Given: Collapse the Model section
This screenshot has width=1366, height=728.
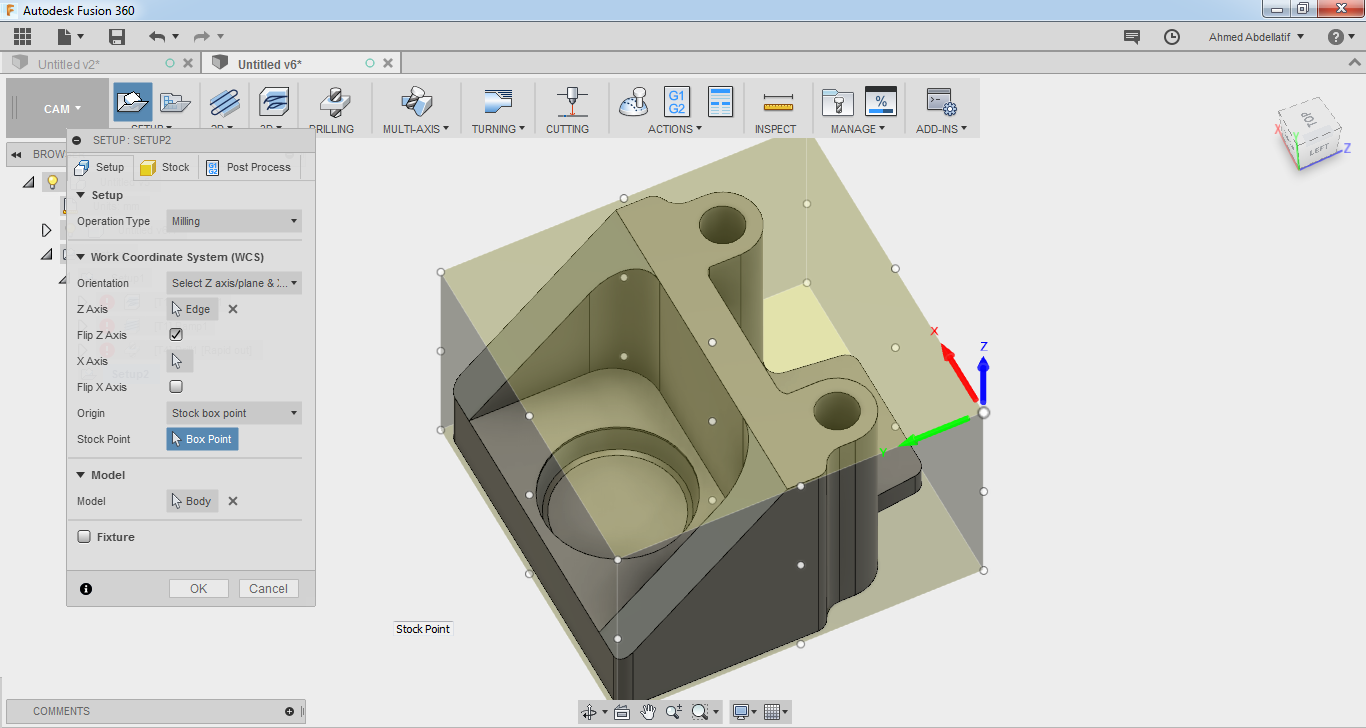Looking at the screenshot, I should (81, 475).
